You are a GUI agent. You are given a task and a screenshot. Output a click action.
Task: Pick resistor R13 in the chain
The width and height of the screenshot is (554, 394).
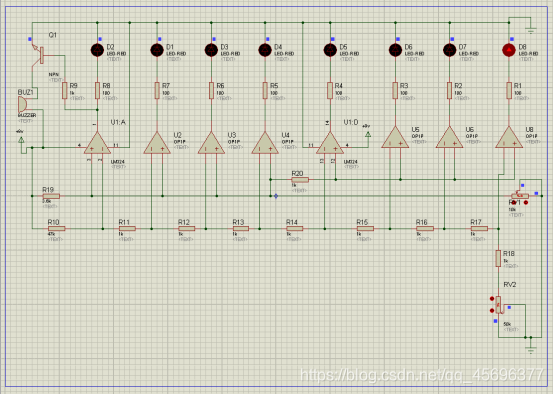click(241, 229)
